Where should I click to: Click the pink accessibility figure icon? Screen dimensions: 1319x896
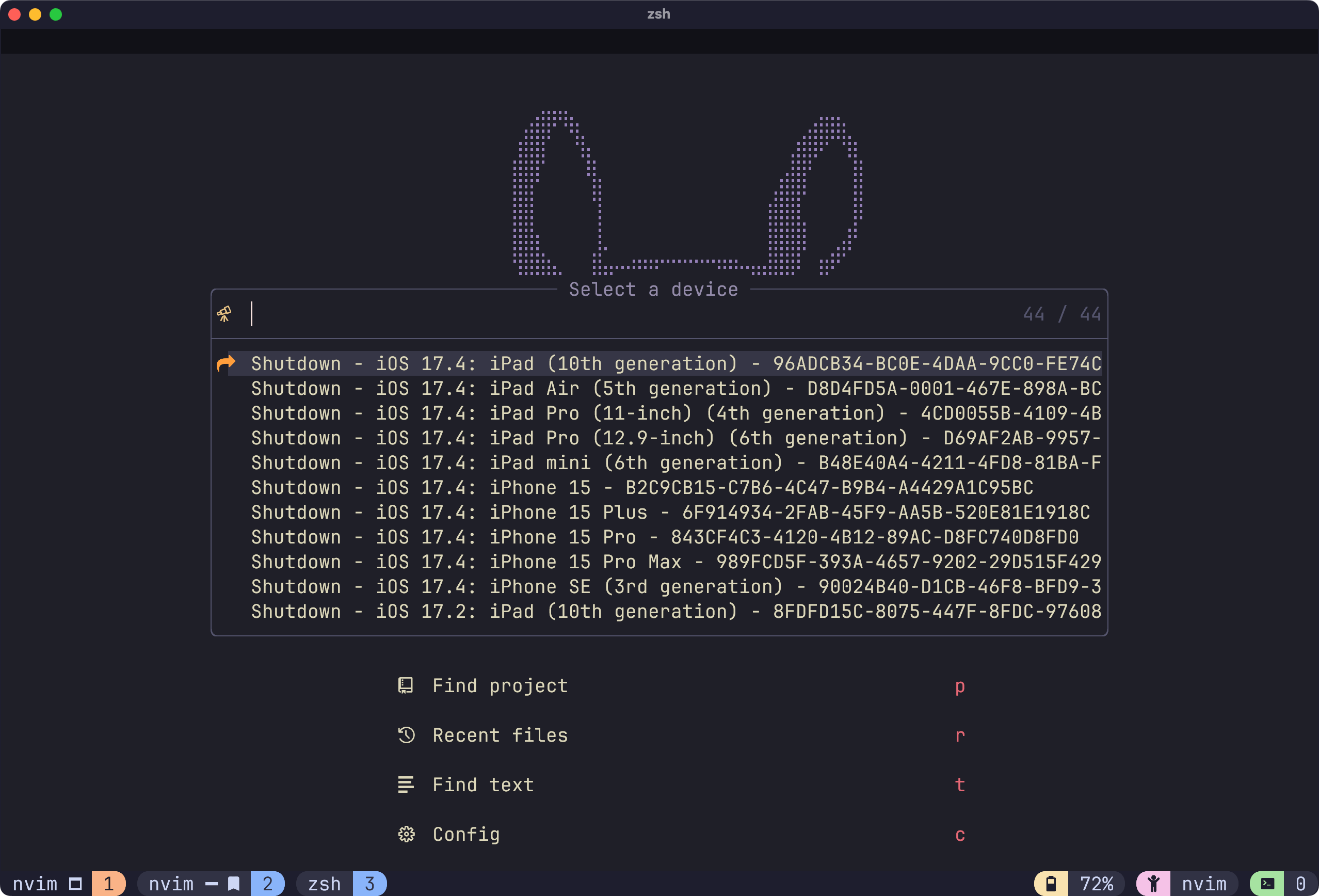[1153, 884]
